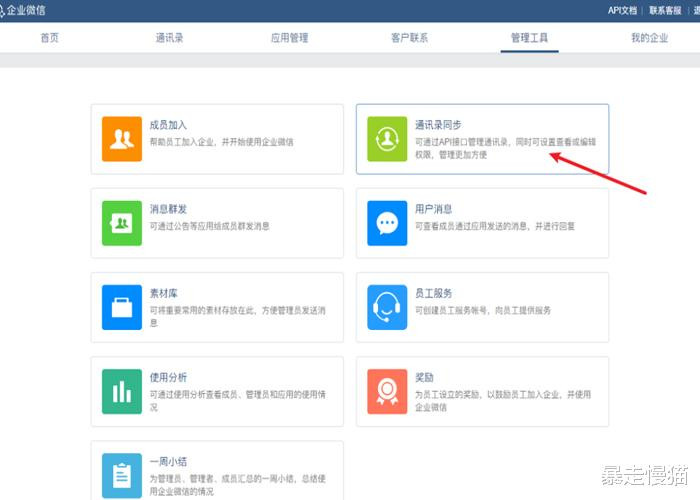Image resolution: width=700 pixels, height=500 pixels.
Task: Click 素材库 description about 常用的素材
Action: 238,317
